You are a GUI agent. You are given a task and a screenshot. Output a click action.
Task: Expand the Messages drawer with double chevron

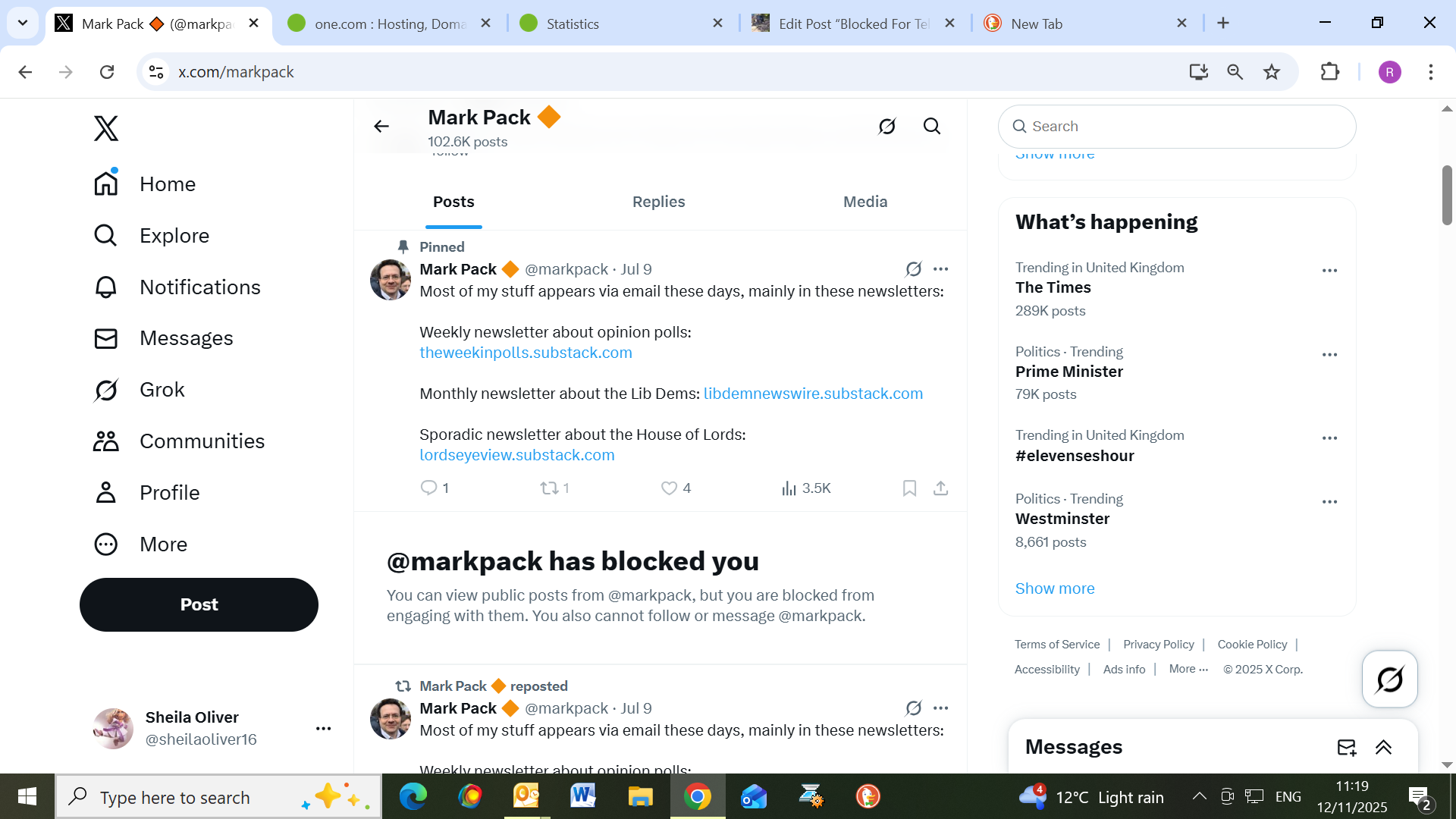1383,748
